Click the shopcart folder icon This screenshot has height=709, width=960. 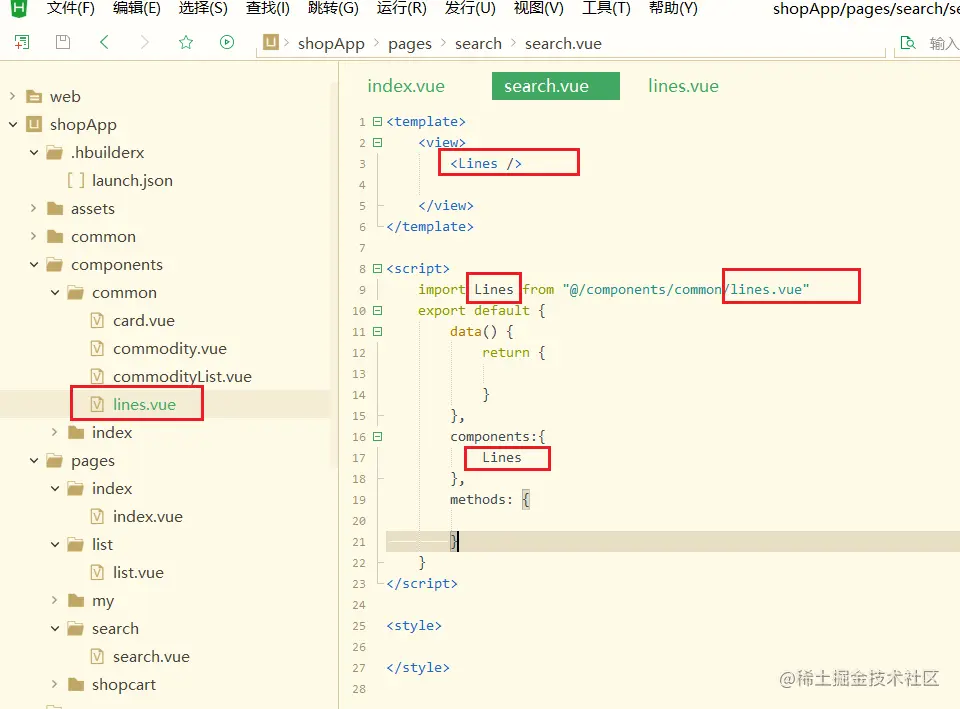(76, 685)
